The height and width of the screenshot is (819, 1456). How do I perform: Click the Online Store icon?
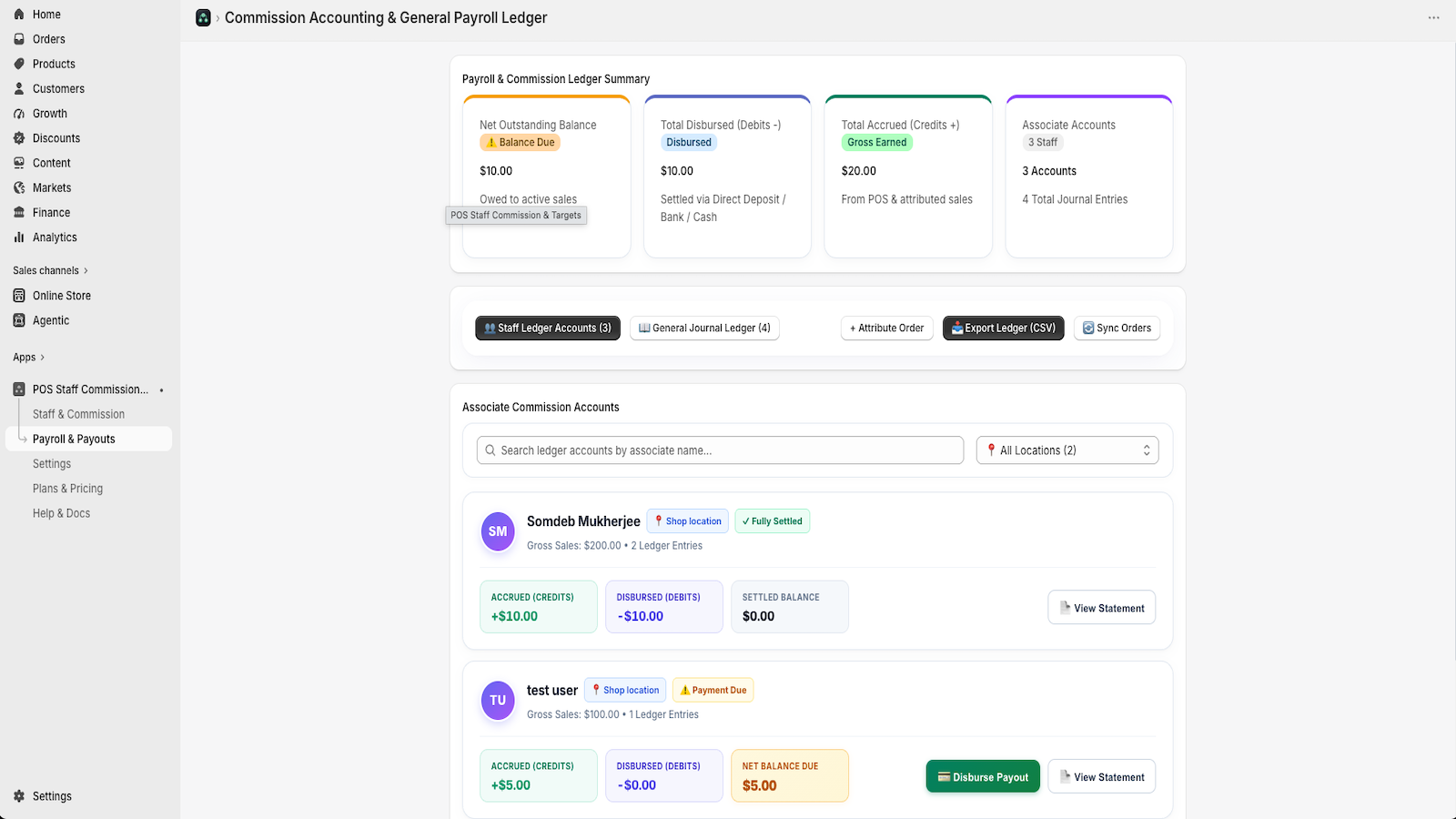[19, 296]
